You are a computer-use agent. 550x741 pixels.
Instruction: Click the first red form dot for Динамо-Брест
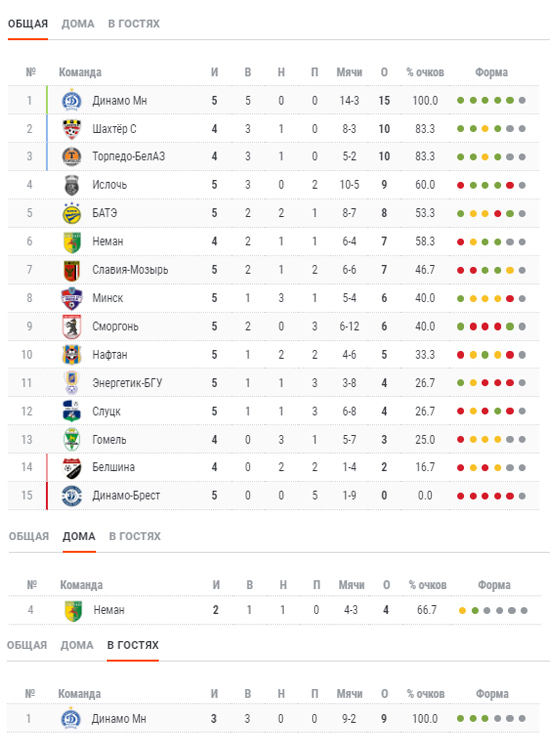(461, 496)
